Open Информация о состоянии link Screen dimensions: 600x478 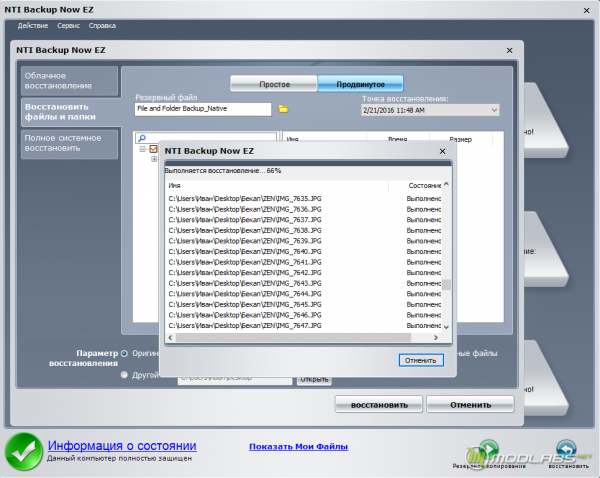tap(122, 445)
